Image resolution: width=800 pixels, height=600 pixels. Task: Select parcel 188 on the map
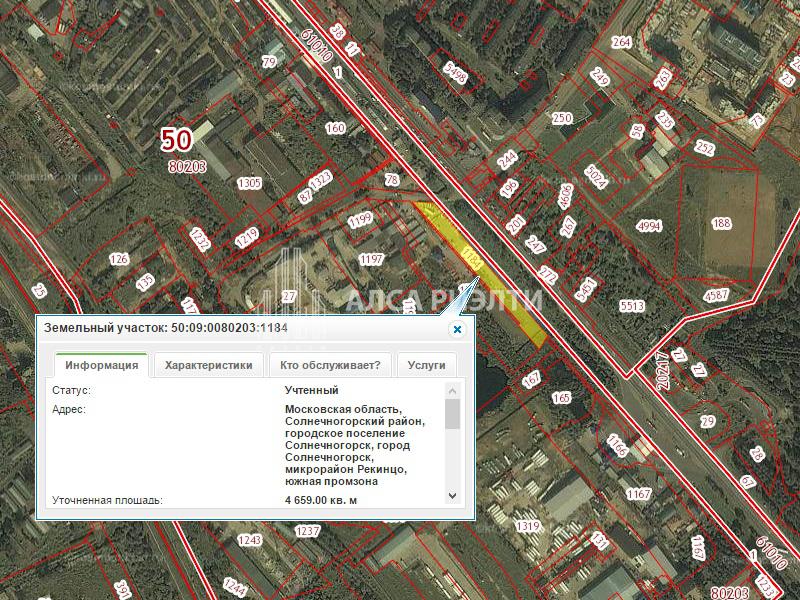tap(721, 223)
